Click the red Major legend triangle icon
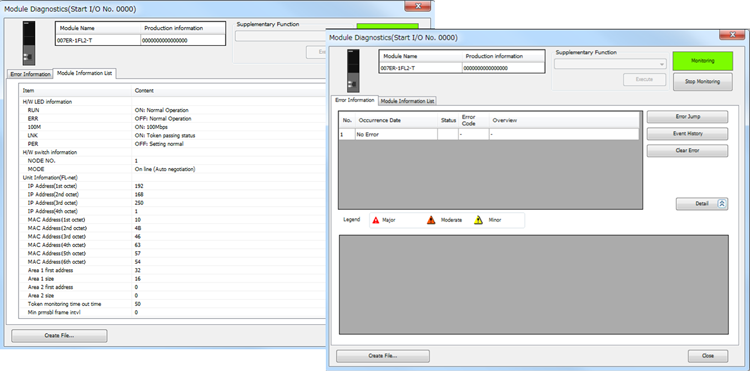The height and width of the screenshot is (371, 750). 376,220
